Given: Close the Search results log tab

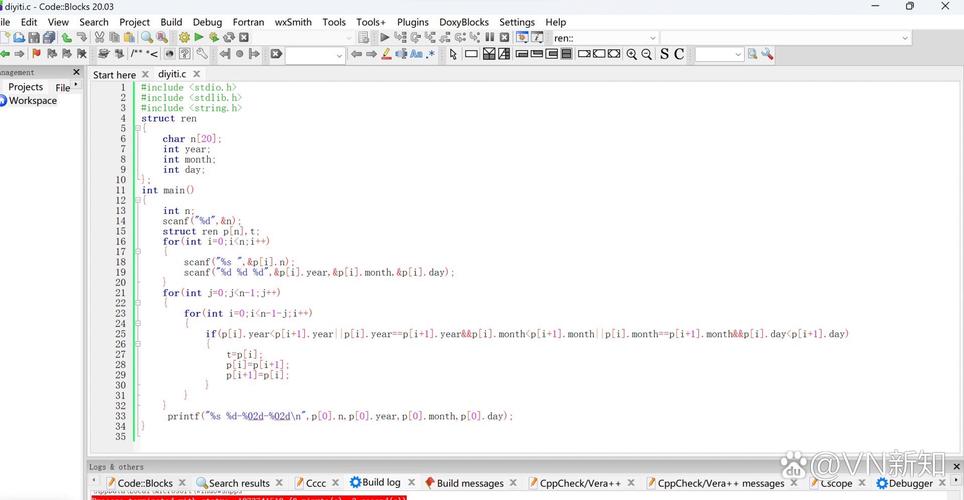Looking at the screenshot, I should [x=279, y=483].
